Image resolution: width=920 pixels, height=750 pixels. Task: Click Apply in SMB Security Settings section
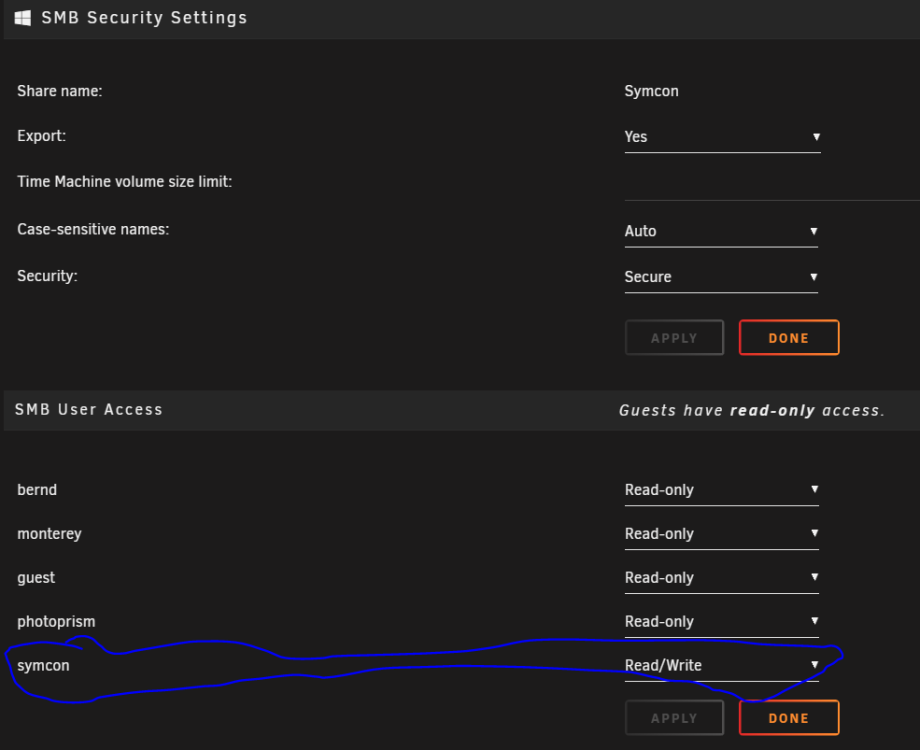674,338
